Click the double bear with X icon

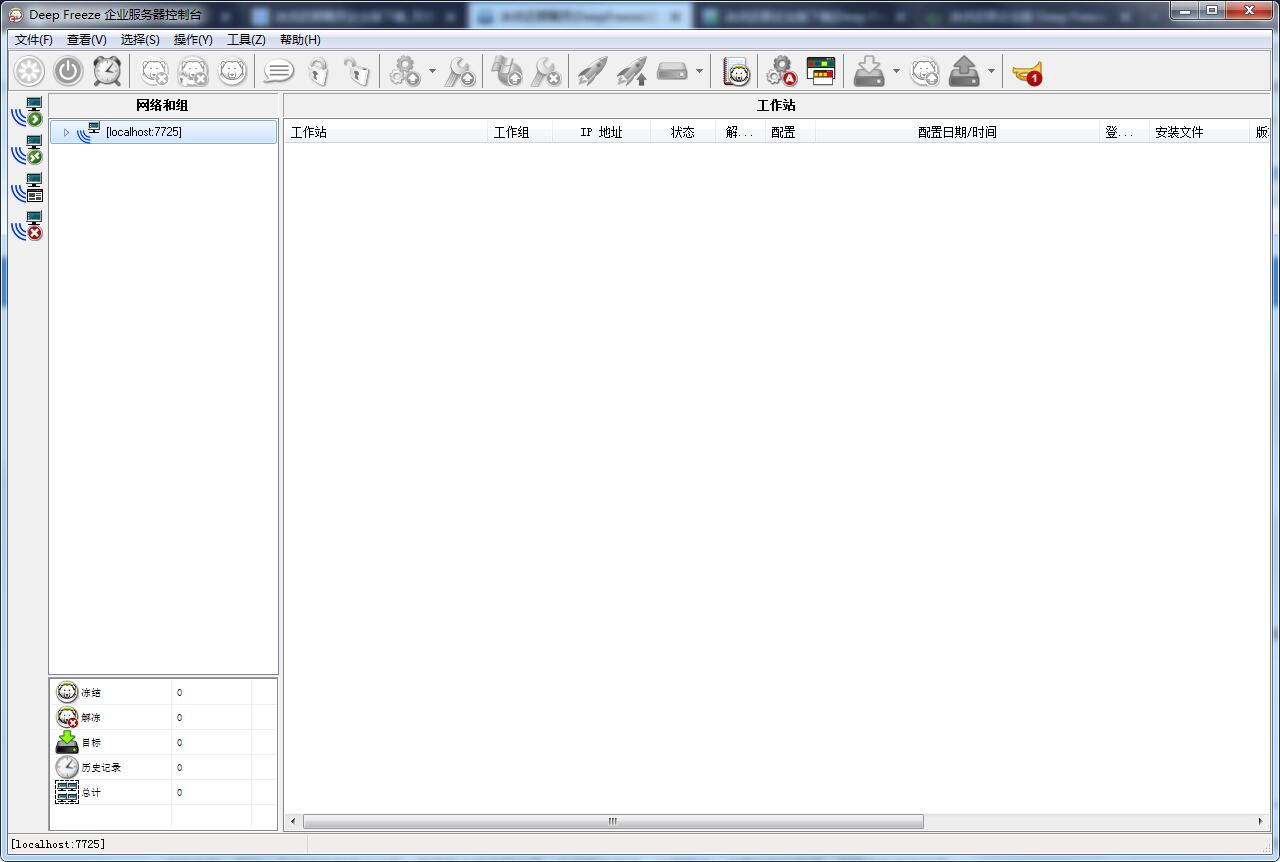pos(193,71)
